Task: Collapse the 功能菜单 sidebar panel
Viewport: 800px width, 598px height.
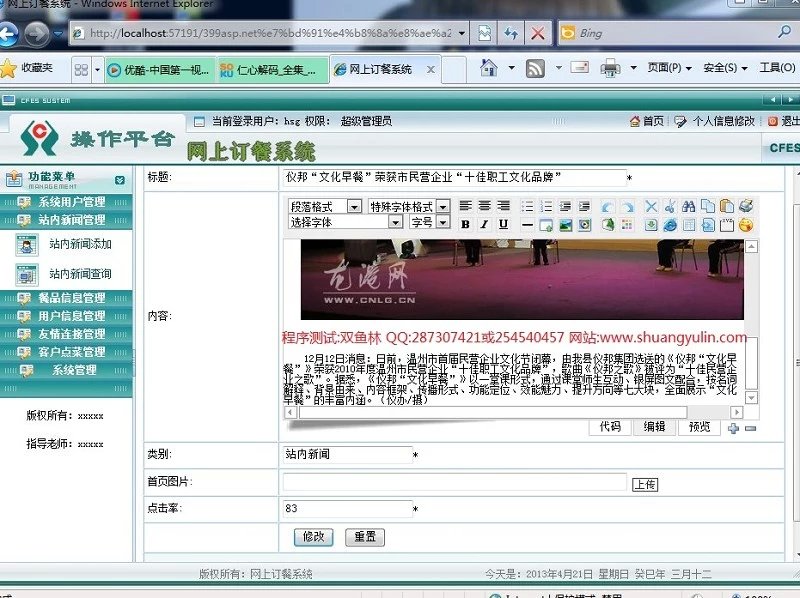Action: 120,180
